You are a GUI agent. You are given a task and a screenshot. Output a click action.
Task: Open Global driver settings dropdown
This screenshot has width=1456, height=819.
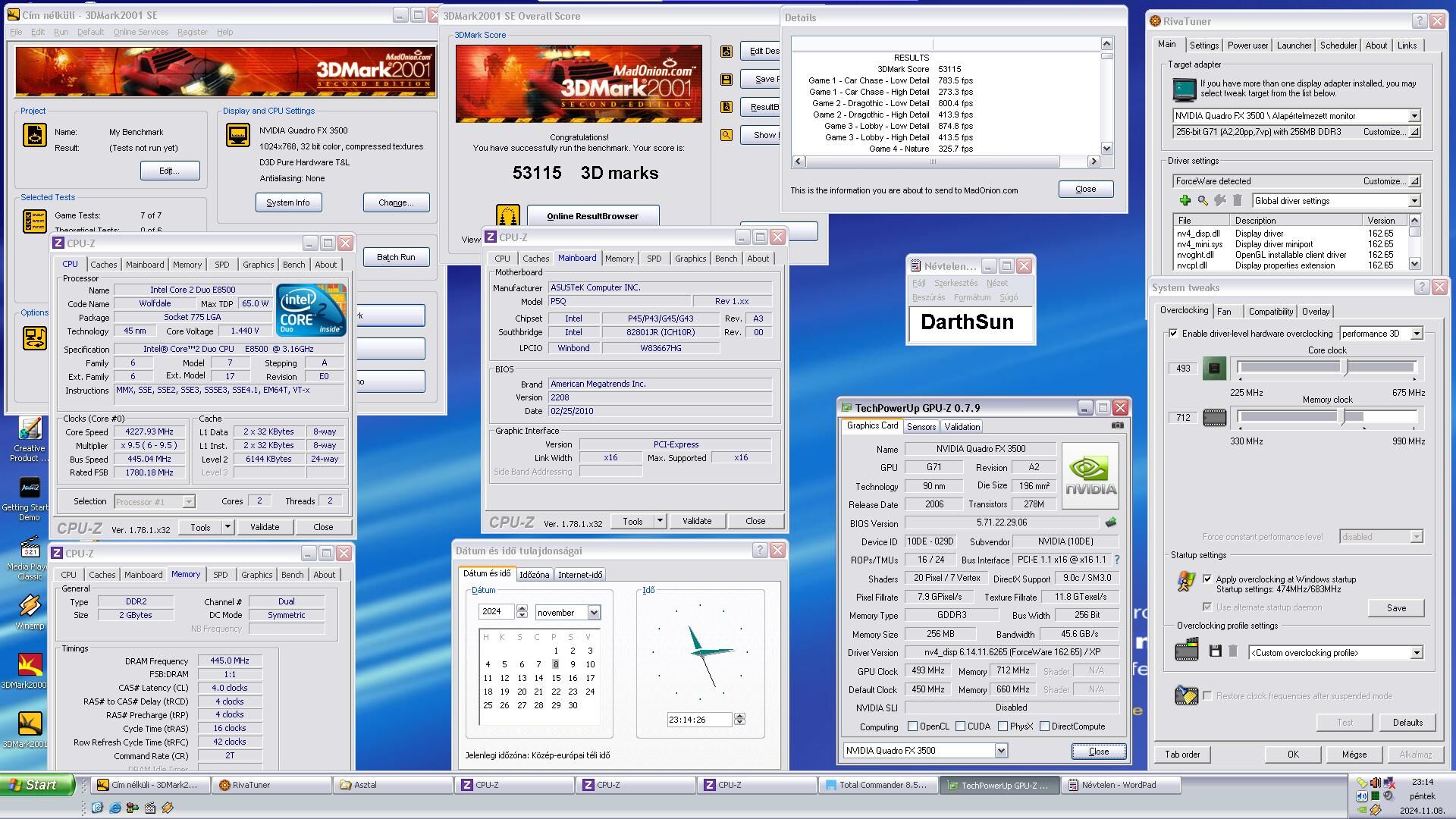point(1414,201)
